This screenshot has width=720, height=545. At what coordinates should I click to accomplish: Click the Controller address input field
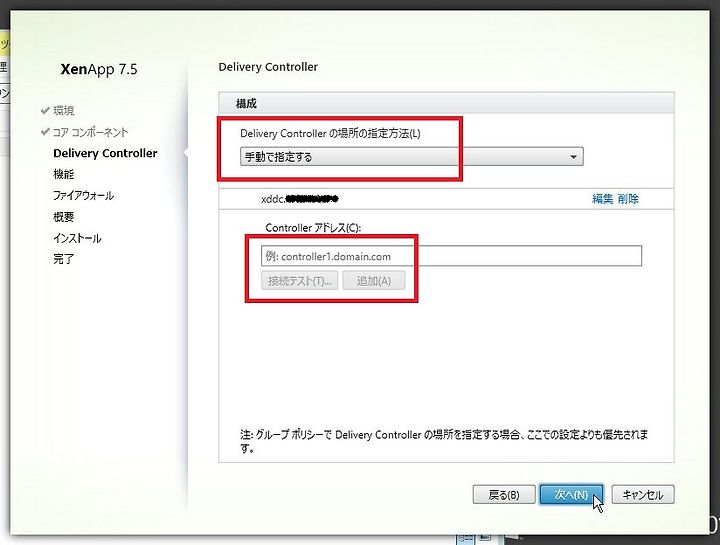click(451, 256)
